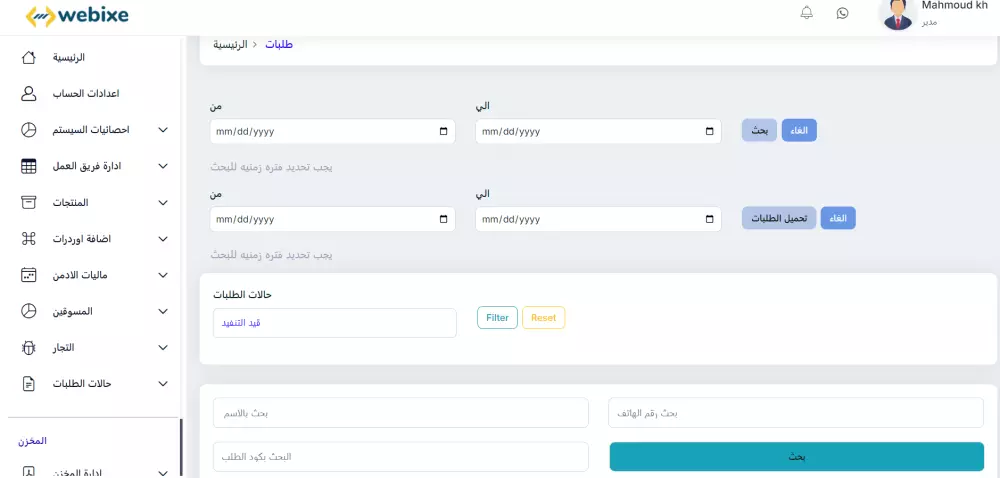
Task: Click the Reset button
Action: (x=543, y=318)
